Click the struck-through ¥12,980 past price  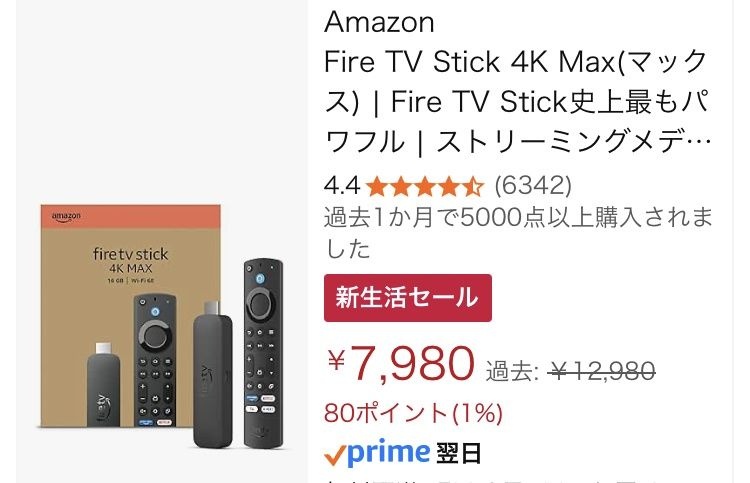point(602,371)
